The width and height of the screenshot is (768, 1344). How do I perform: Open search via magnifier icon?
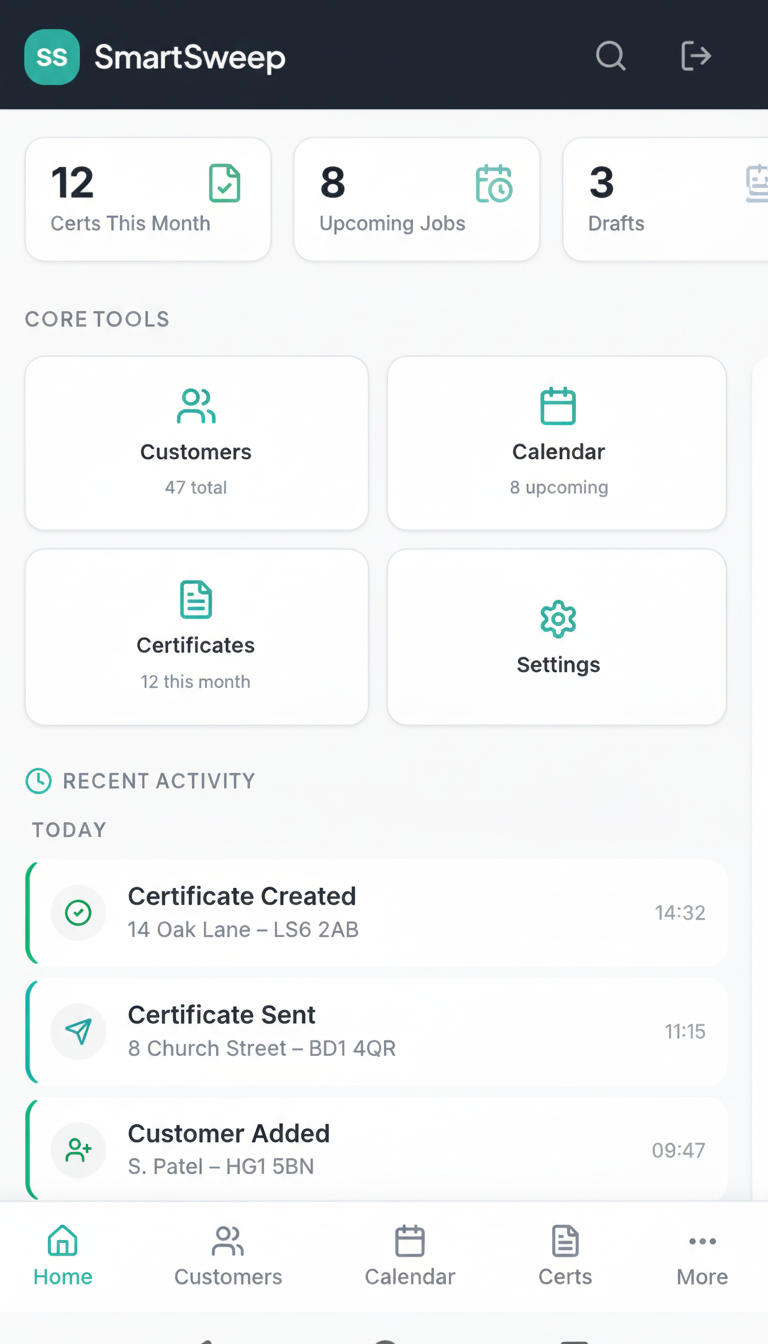pos(611,56)
